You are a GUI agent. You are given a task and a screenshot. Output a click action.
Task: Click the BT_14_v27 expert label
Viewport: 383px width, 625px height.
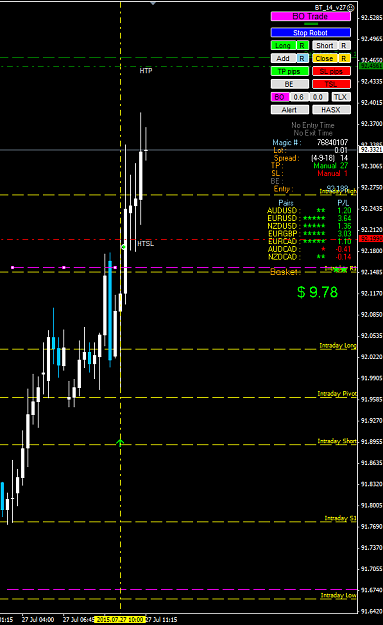330,8
